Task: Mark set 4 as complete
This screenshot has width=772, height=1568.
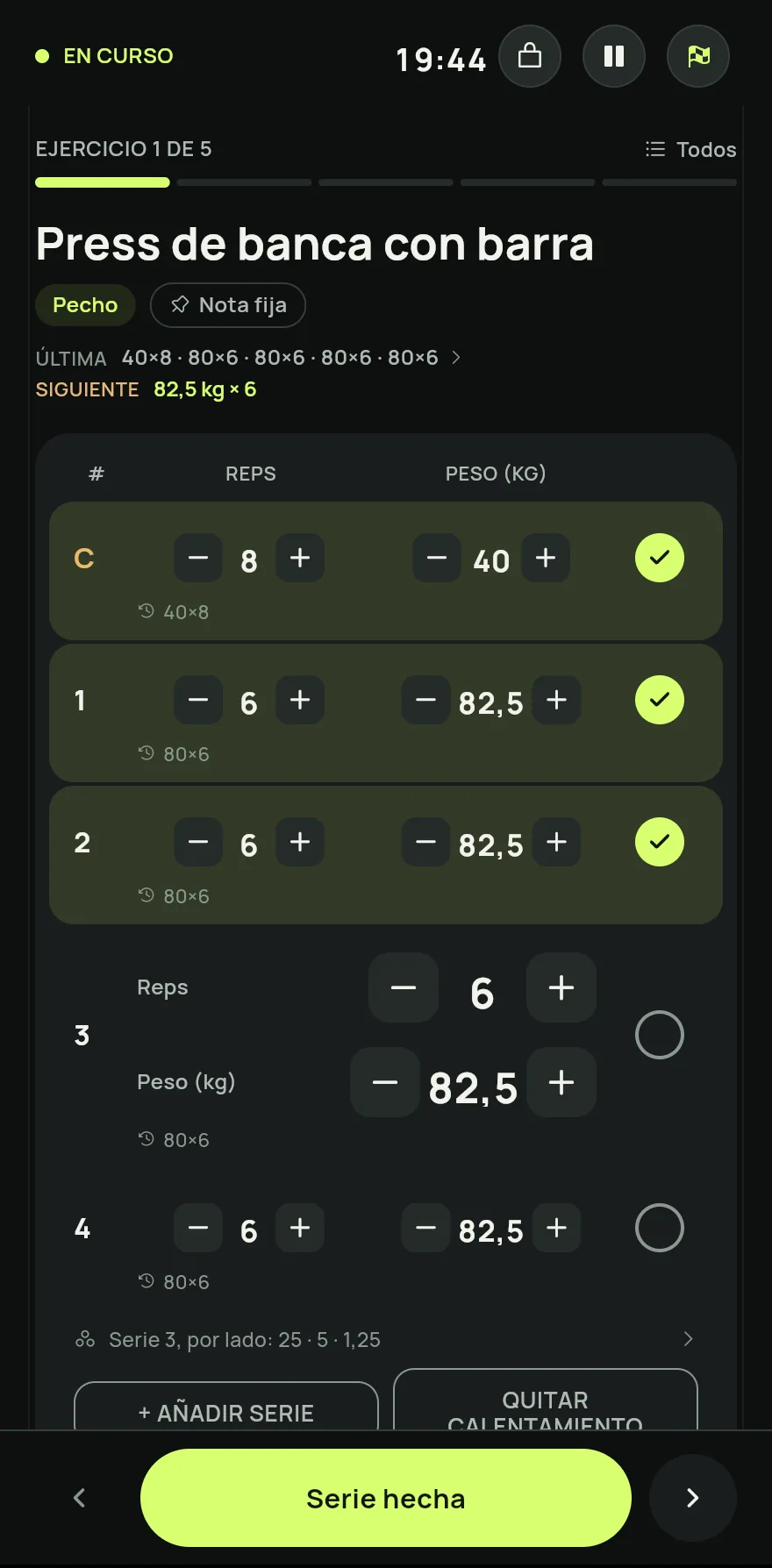Action: click(660, 1228)
